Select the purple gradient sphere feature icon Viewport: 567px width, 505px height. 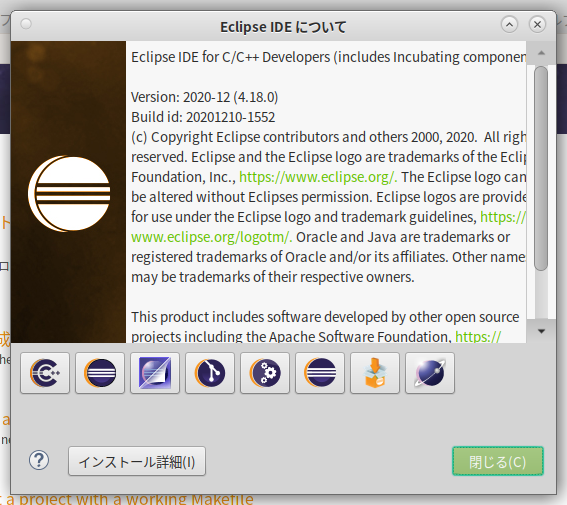click(x=155, y=373)
